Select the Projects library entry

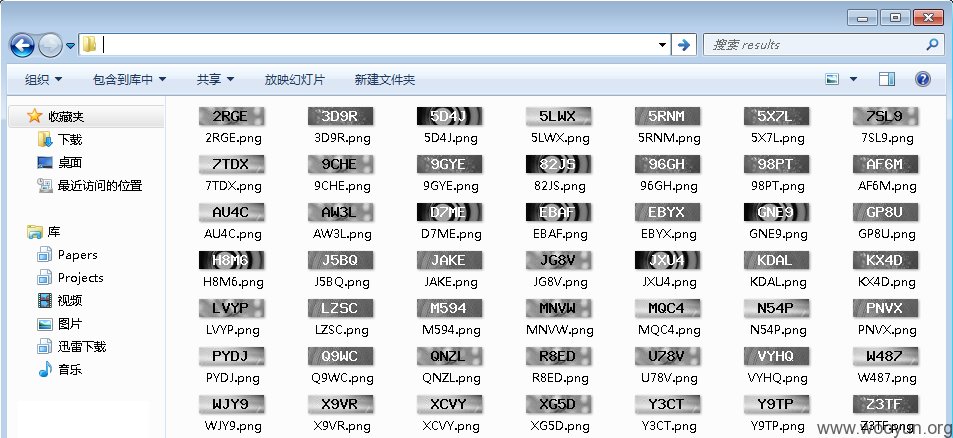pos(80,278)
